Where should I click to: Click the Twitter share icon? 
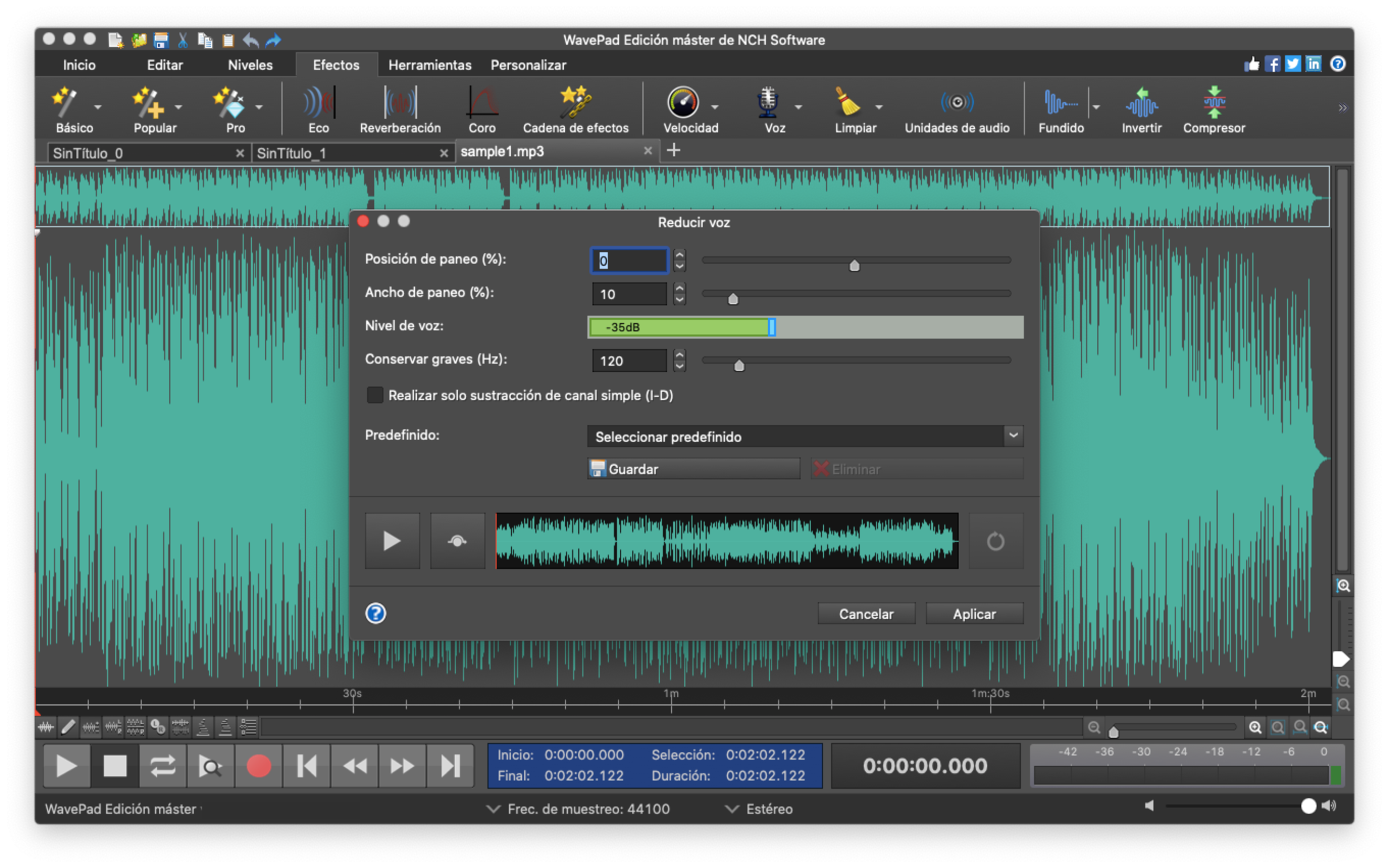pyautogui.click(x=1293, y=64)
